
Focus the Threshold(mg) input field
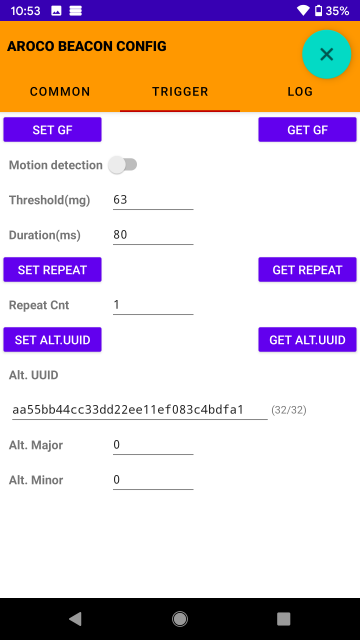point(153,200)
